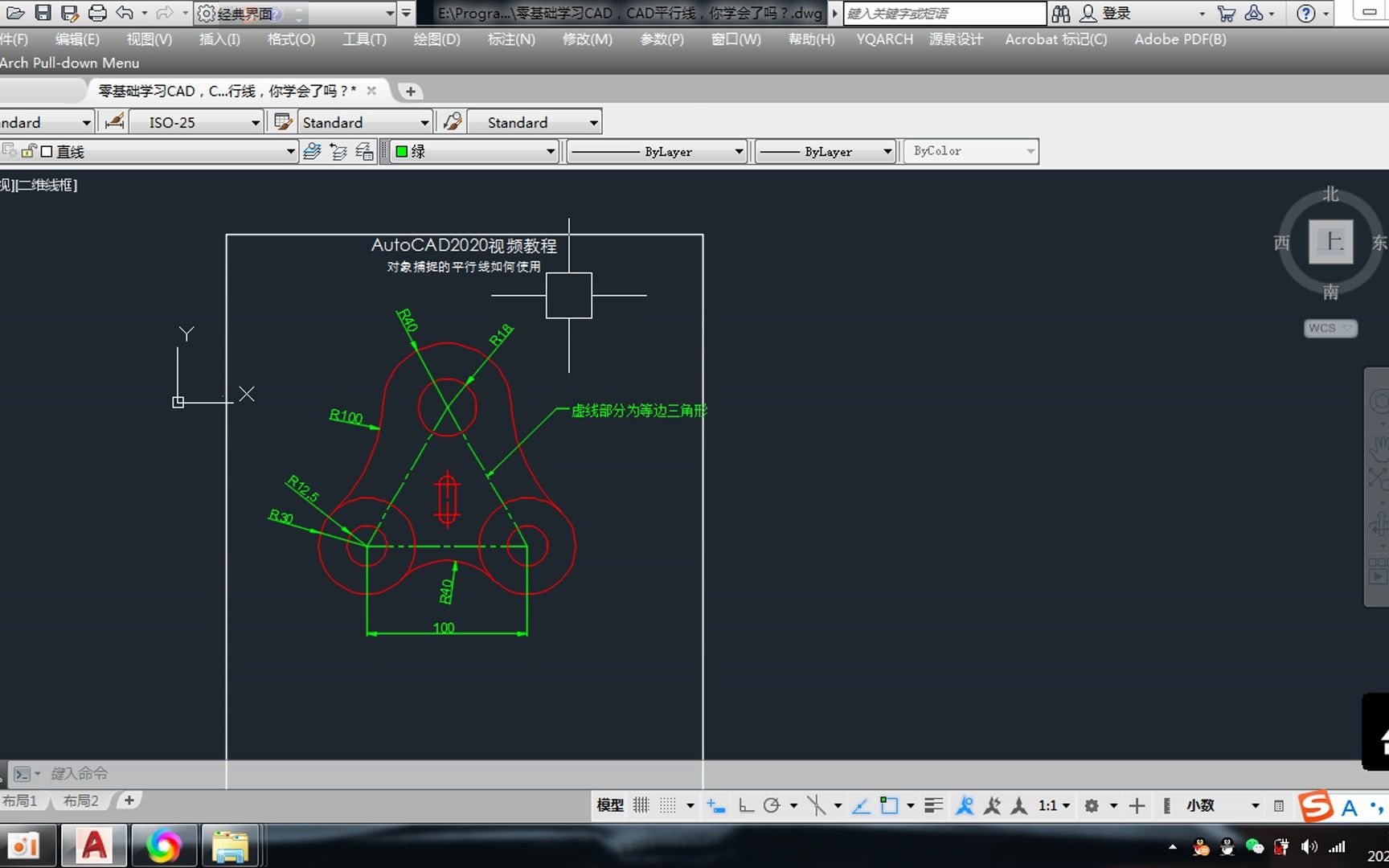Click the AutoCAD icon in Windows taskbar
Viewport: 1389px width, 868px height.
[x=94, y=845]
